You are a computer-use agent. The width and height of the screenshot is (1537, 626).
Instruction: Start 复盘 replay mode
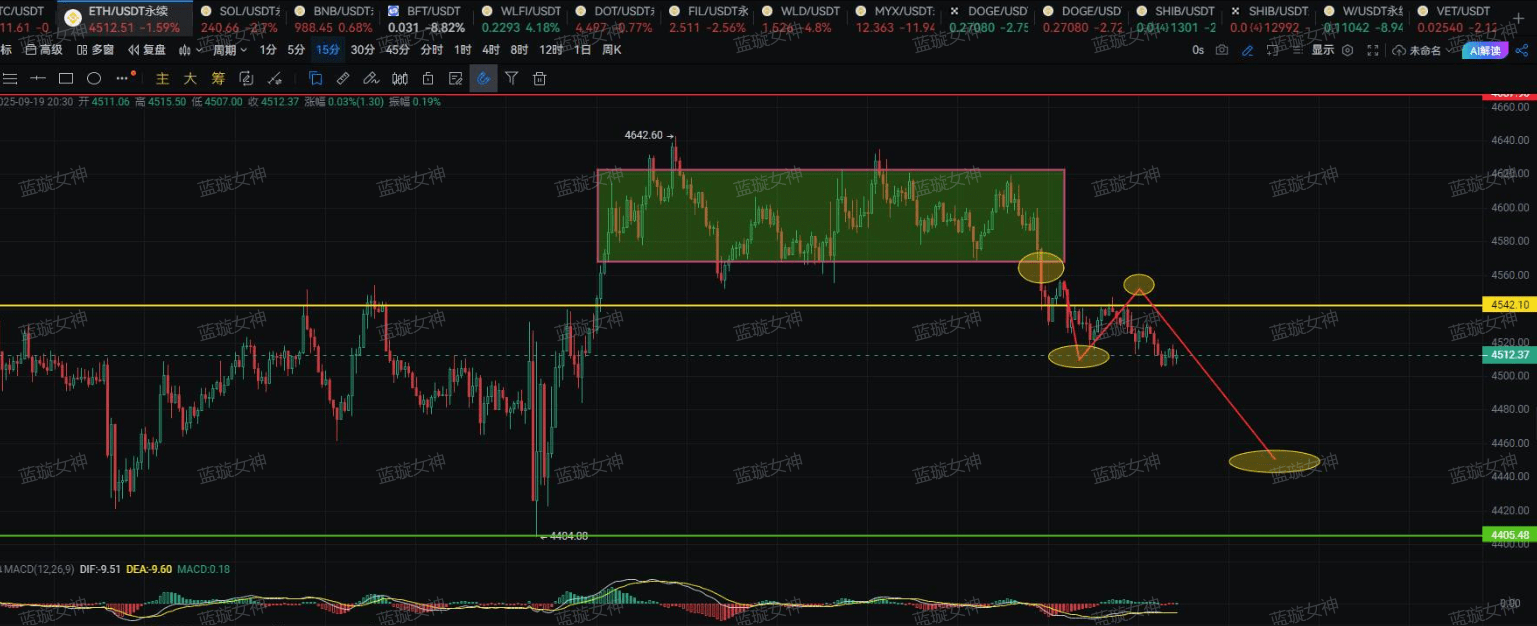[146, 50]
